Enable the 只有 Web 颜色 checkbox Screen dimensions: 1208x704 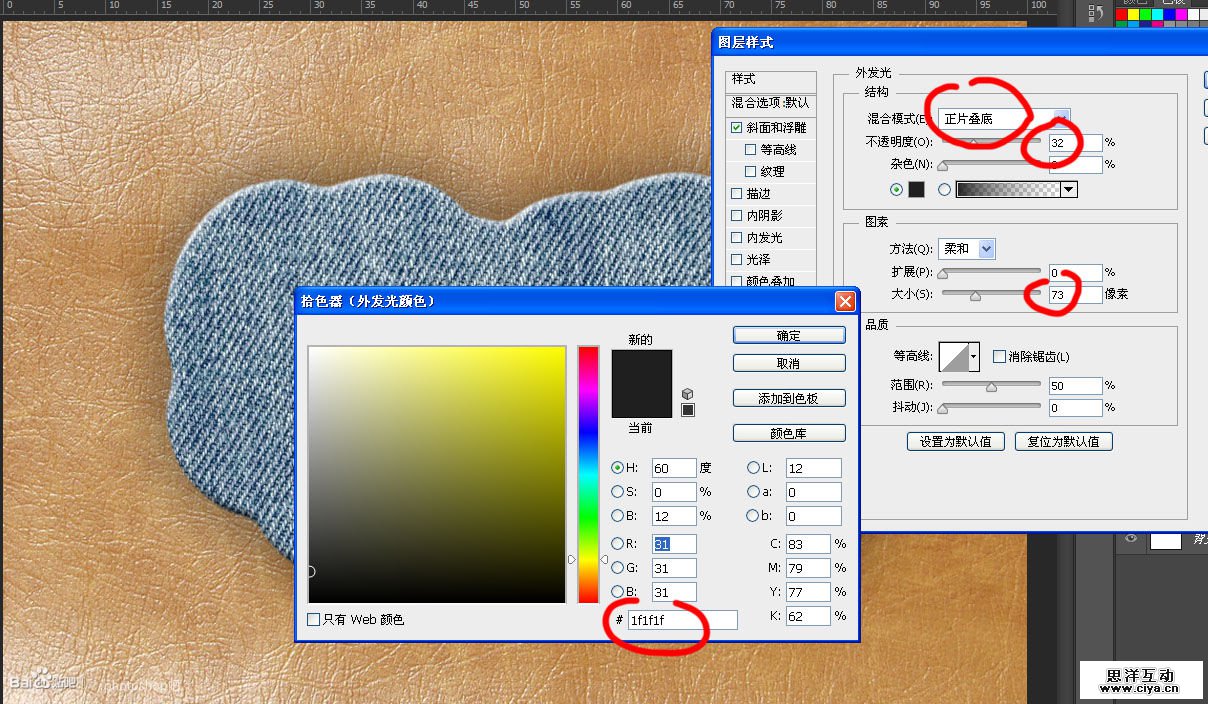pyautogui.click(x=314, y=620)
